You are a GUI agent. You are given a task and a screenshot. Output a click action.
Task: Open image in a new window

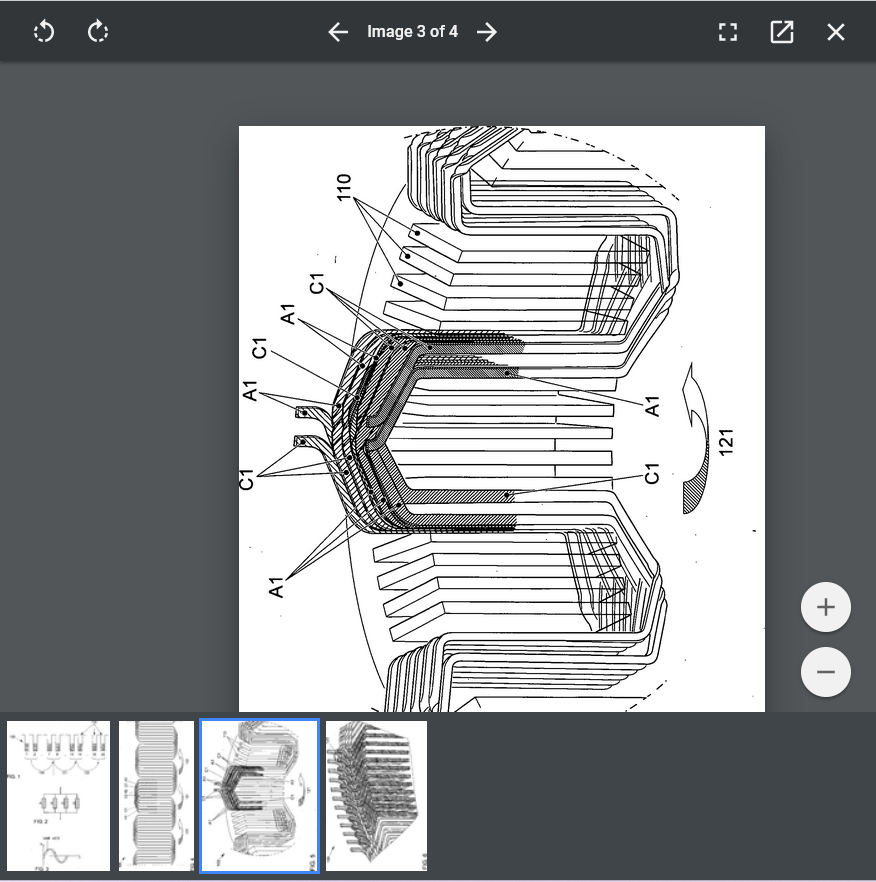[782, 32]
